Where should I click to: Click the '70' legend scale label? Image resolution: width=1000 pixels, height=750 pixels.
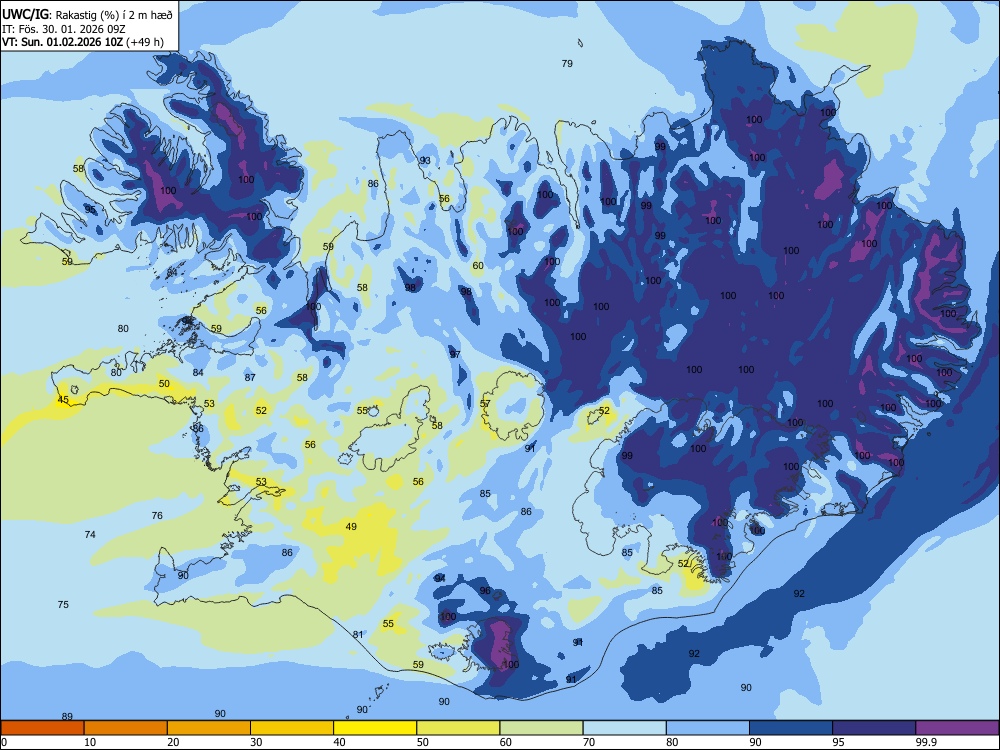pyautogui.click(x=589, y=742)
